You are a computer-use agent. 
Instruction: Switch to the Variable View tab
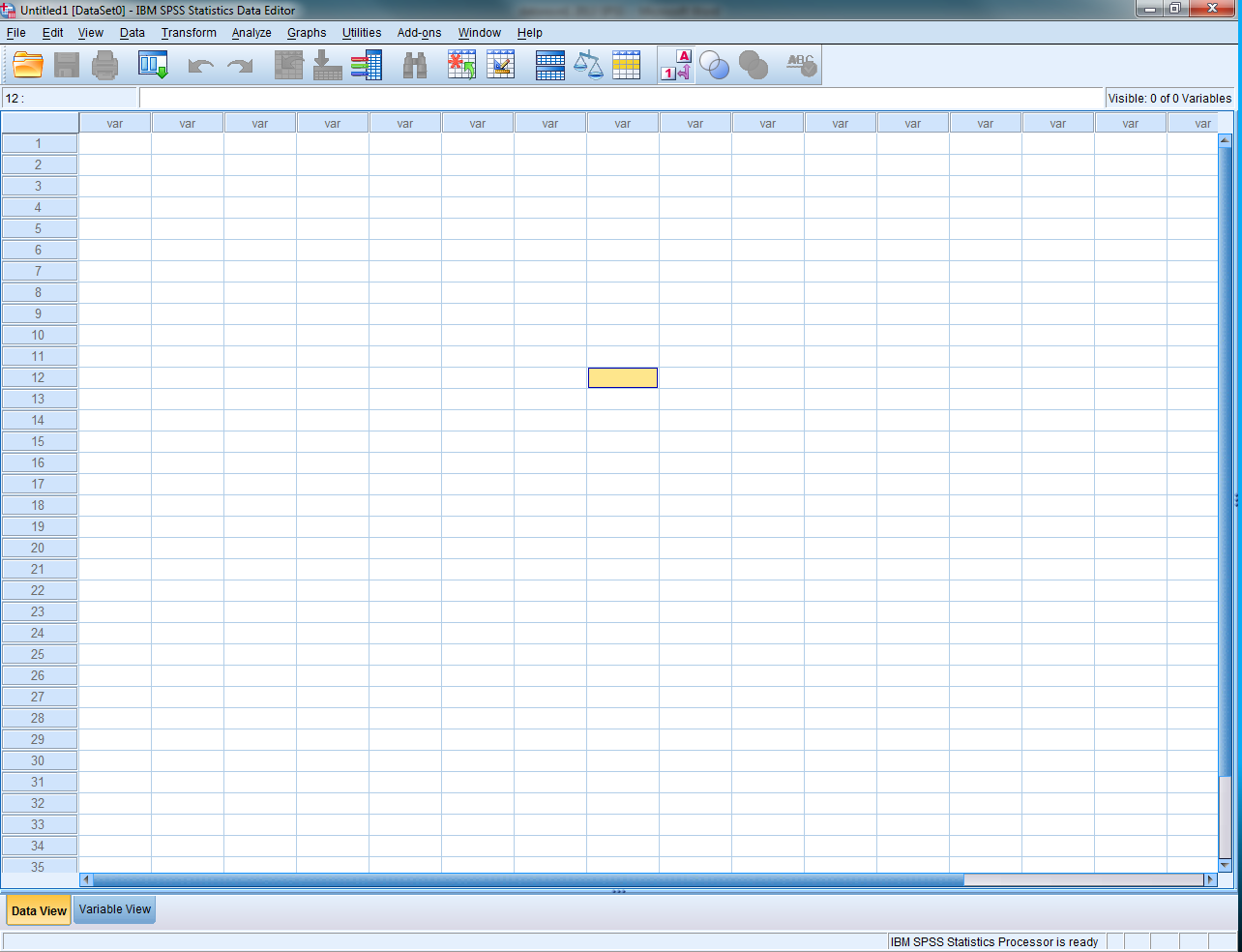click(x=115, y=909)
